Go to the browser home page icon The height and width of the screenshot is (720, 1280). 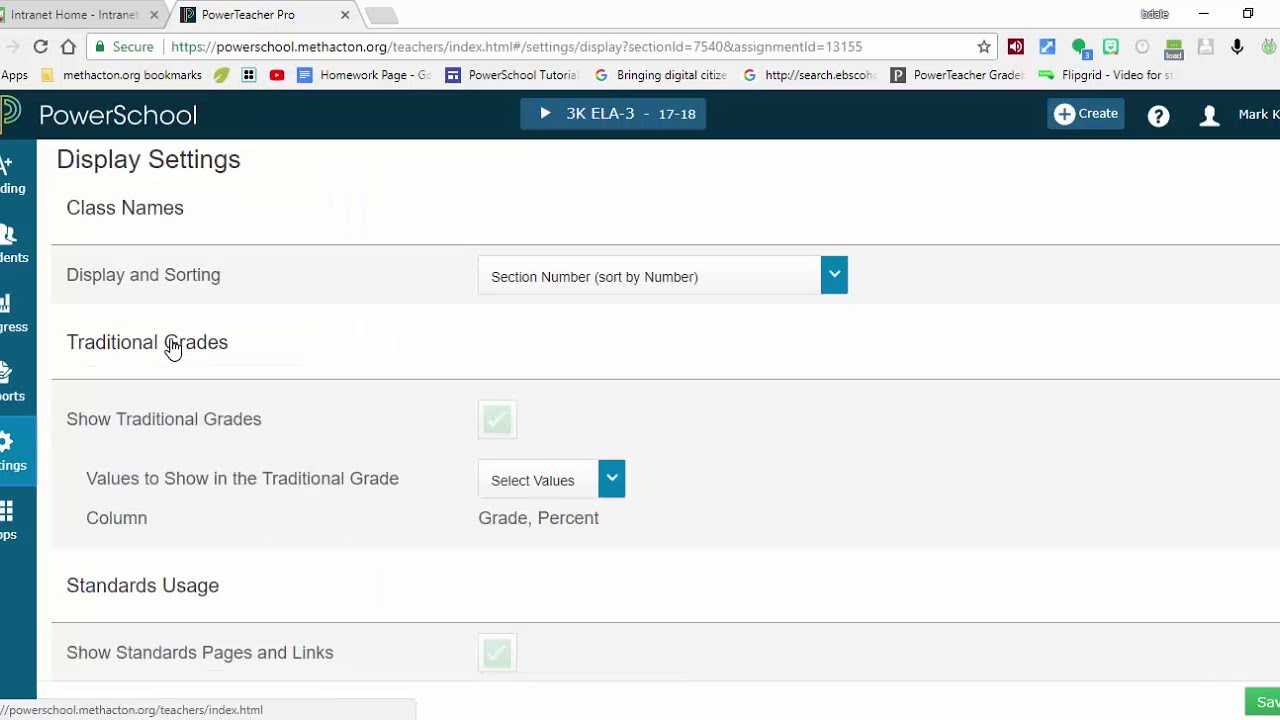[x=68, y=46]
